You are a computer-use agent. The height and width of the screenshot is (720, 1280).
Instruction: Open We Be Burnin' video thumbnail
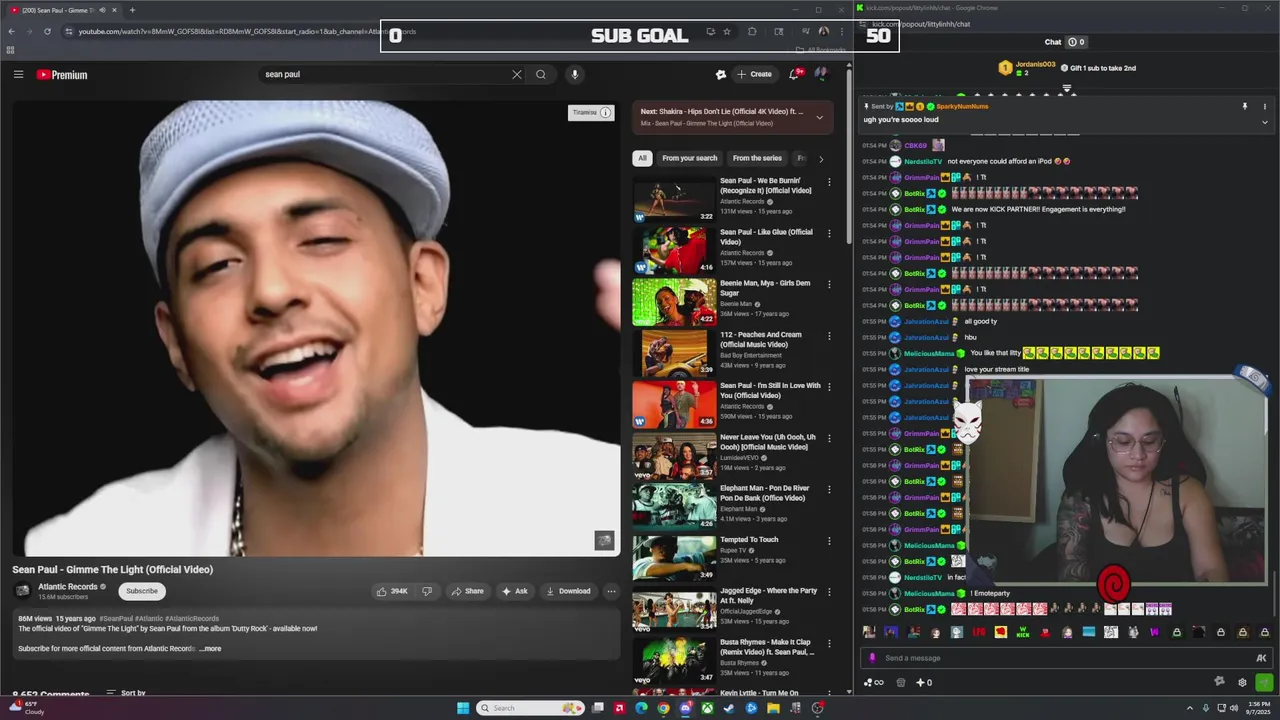point(674,199)
